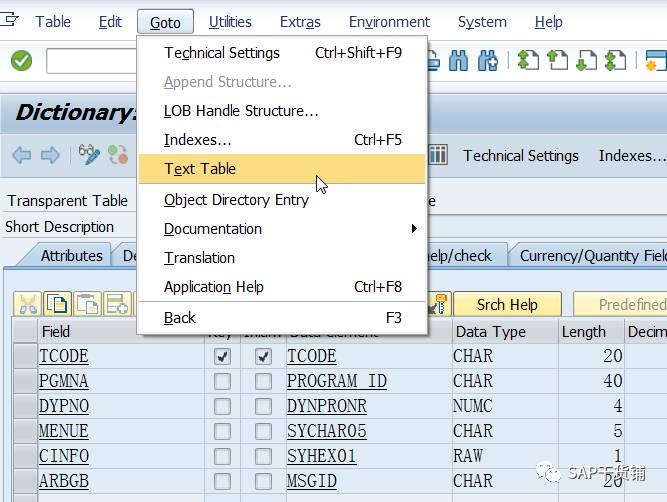
Task: Click Technical Settings toolbar button
Action: click(521, 156)
